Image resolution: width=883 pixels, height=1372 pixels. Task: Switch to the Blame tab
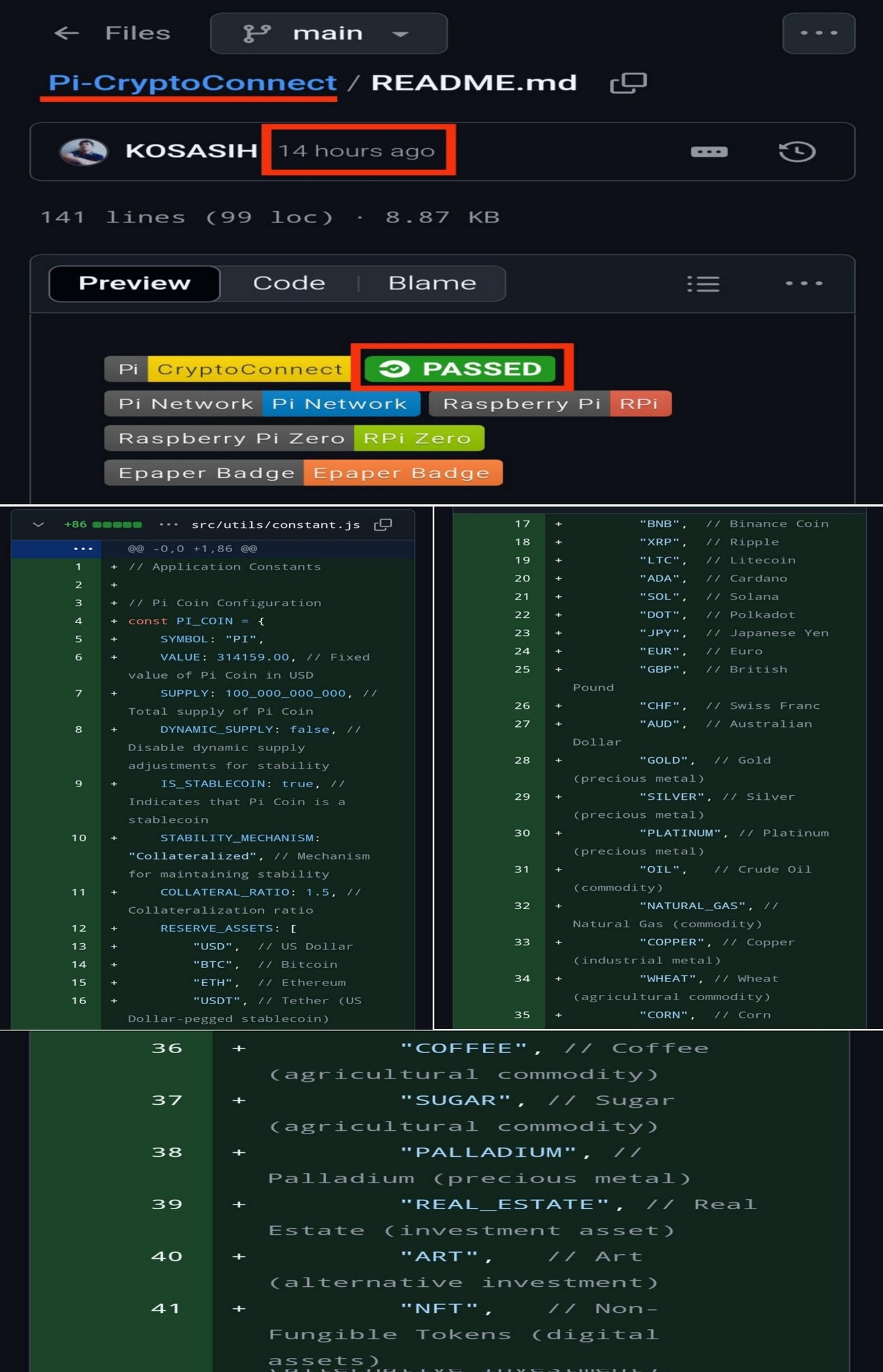click(432, 283)
